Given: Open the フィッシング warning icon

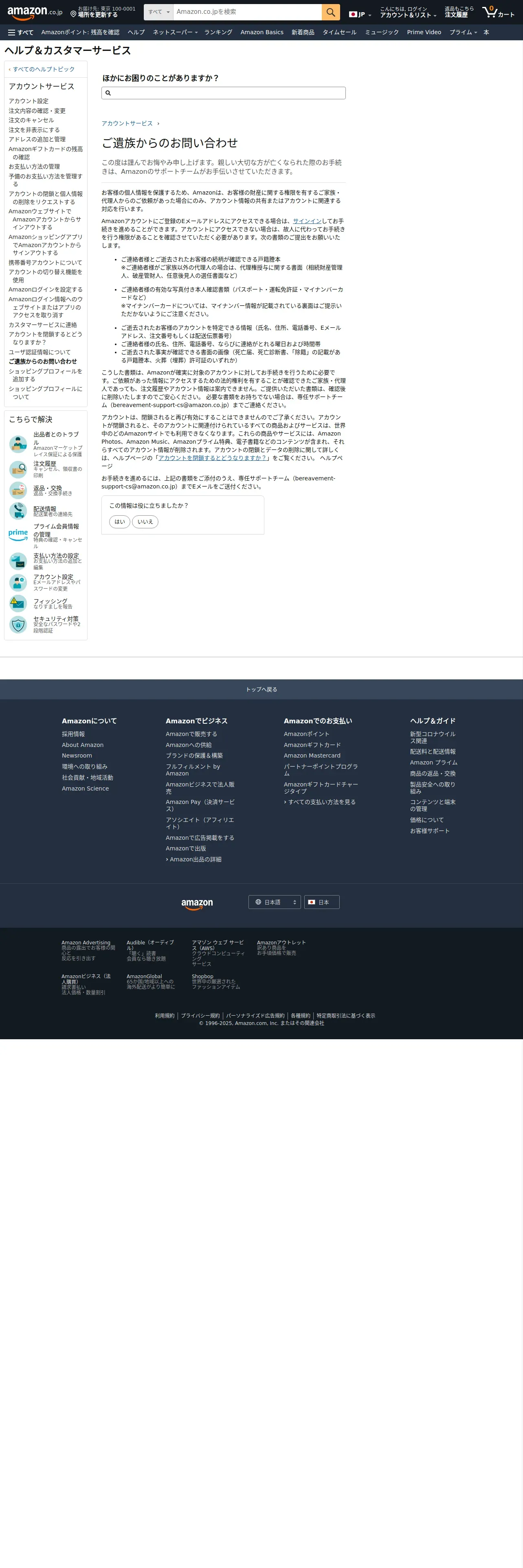Looking at the screenshot, I should [18, 603].
